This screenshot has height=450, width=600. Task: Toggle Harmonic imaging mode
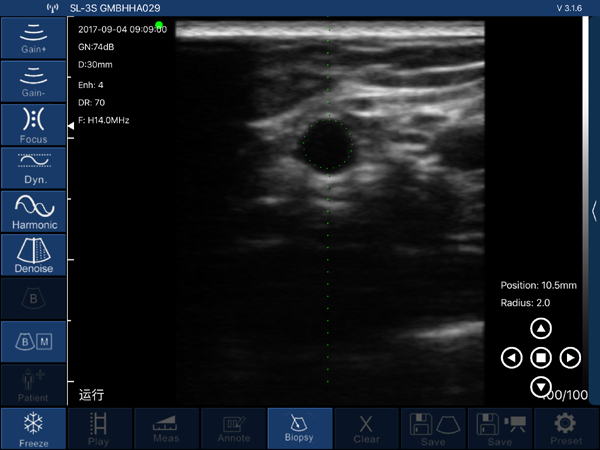[32, 211]
